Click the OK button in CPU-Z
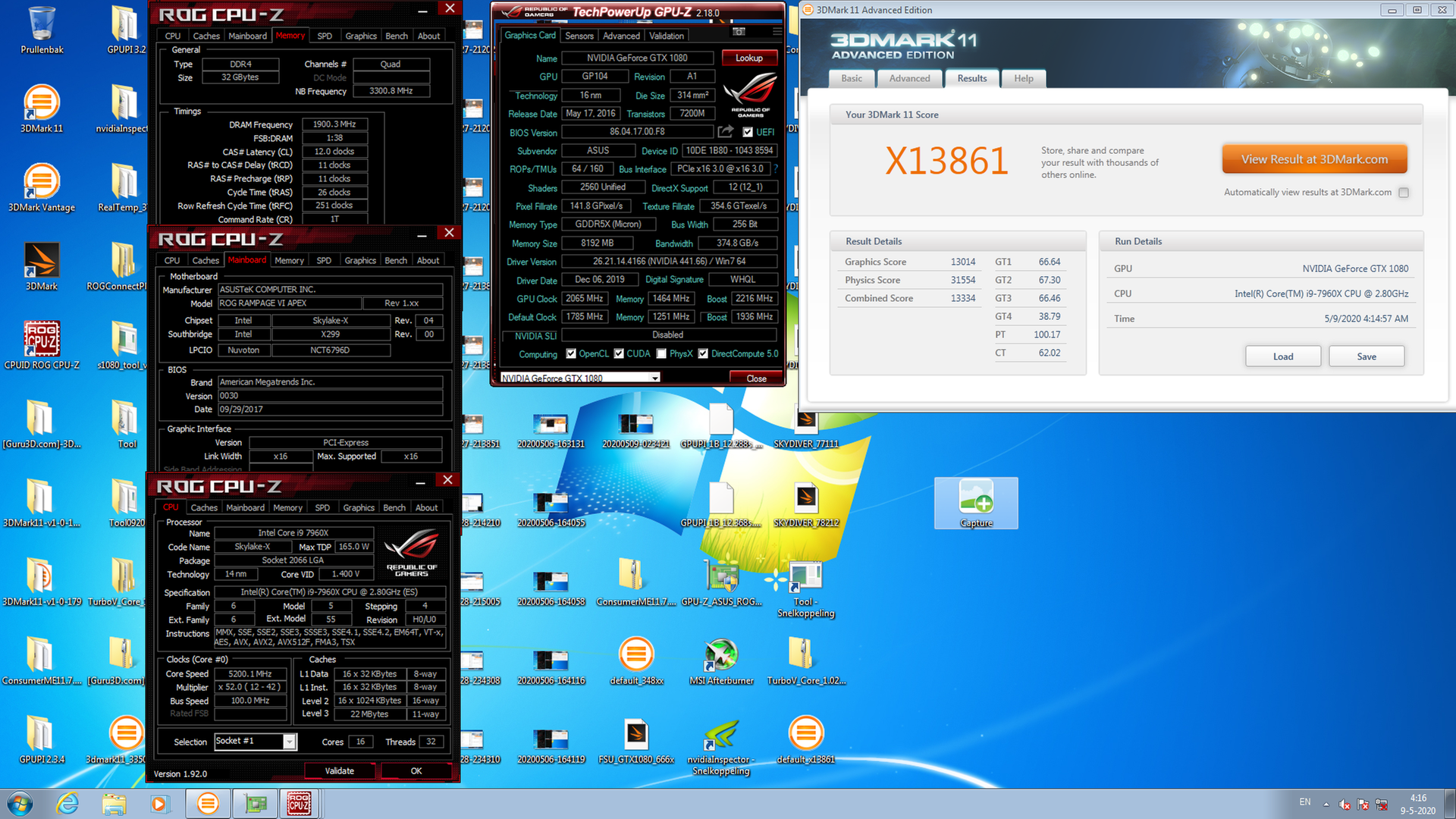 click(x=416, y=770)
